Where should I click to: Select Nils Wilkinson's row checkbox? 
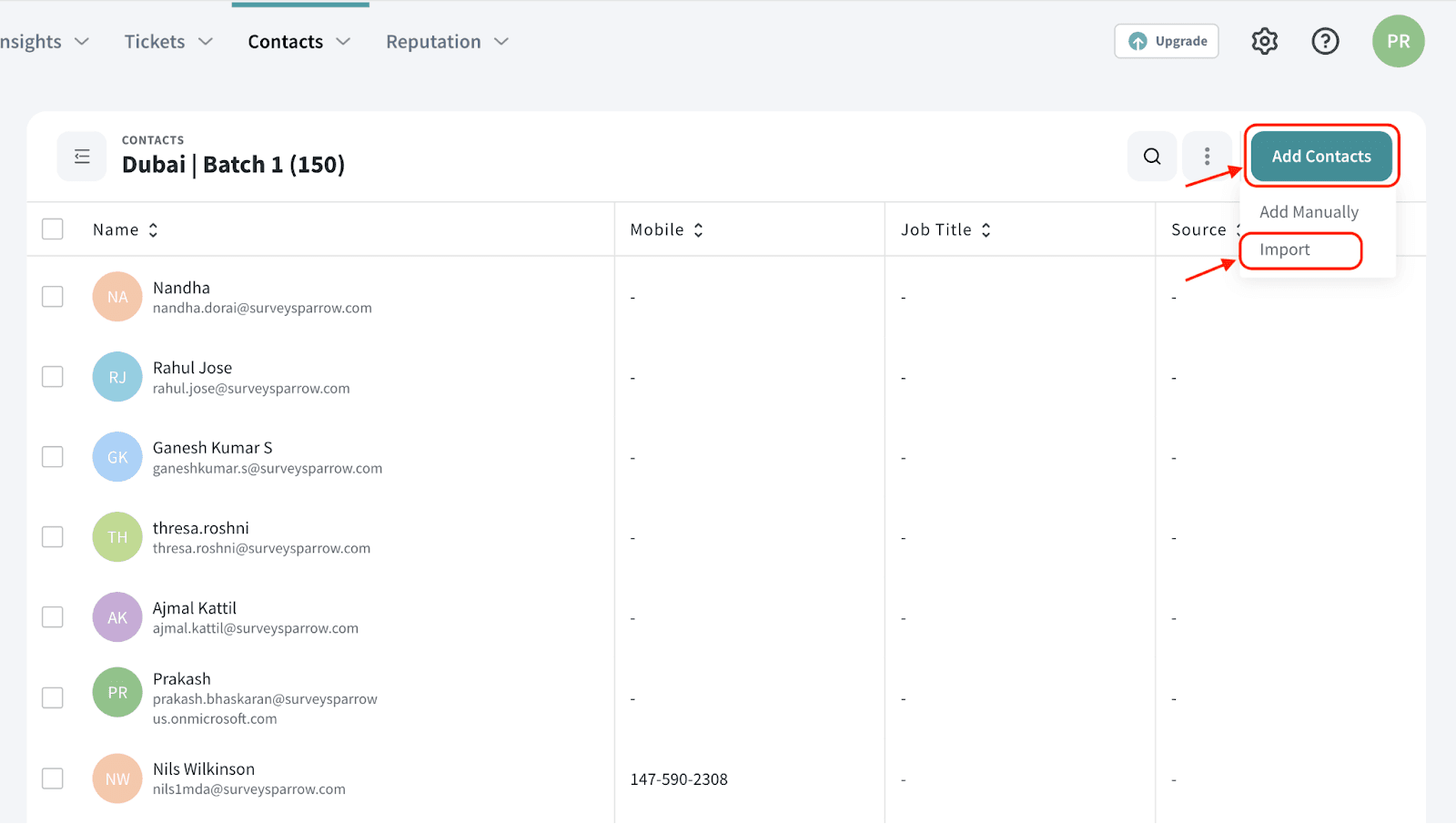(53, 778)
